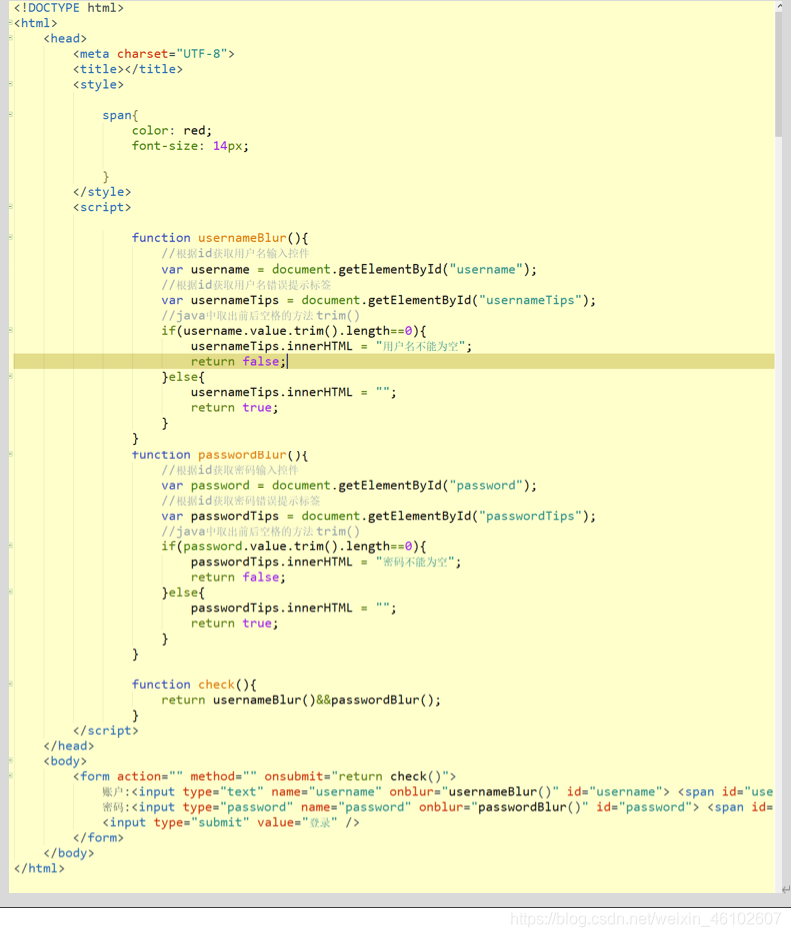Click the input type="text" username line
The height and width of the screenshot is (937, 791).
[x=437, y=792]
